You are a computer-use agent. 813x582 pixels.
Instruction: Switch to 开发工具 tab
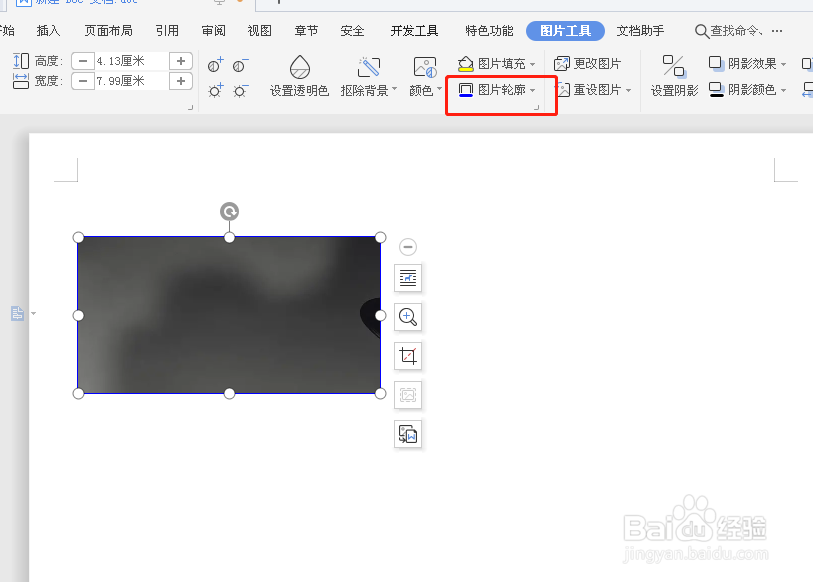click(x=414, y=31)
